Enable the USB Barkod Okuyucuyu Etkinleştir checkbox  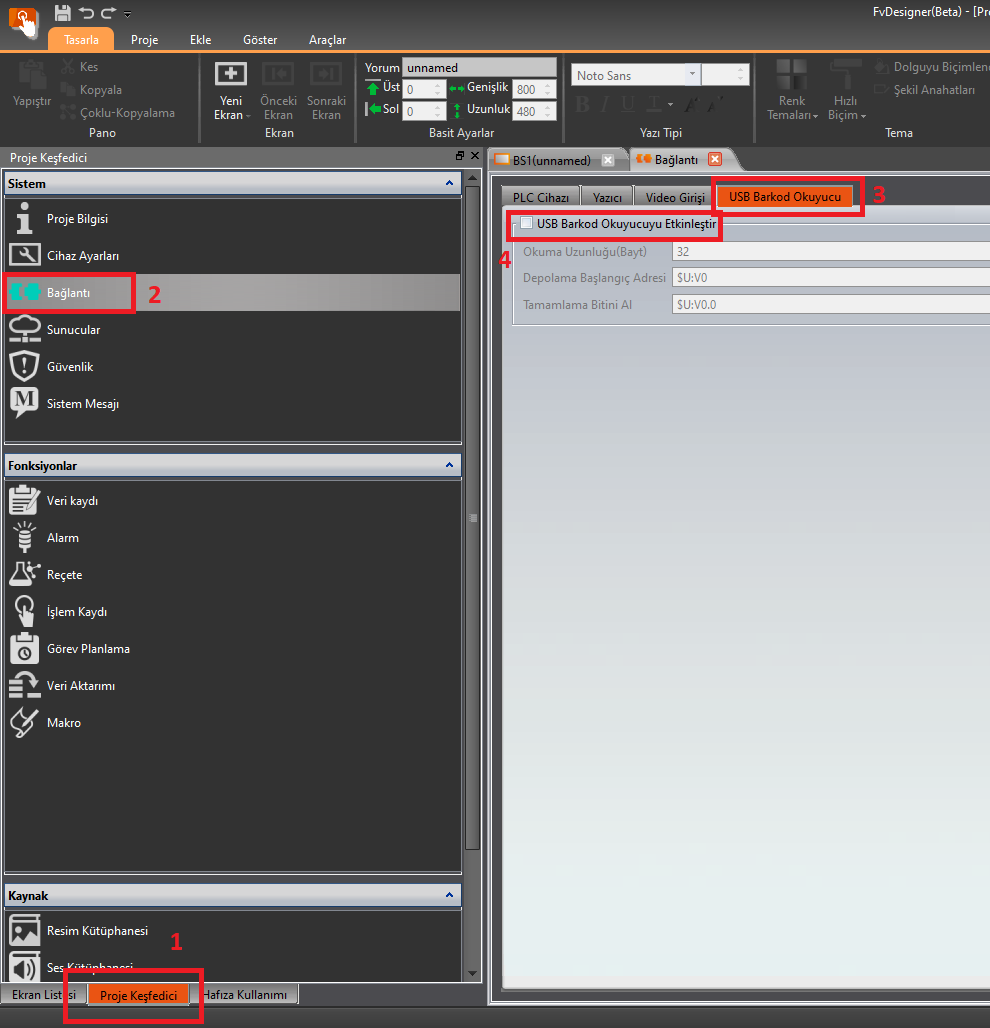[526, 225]
